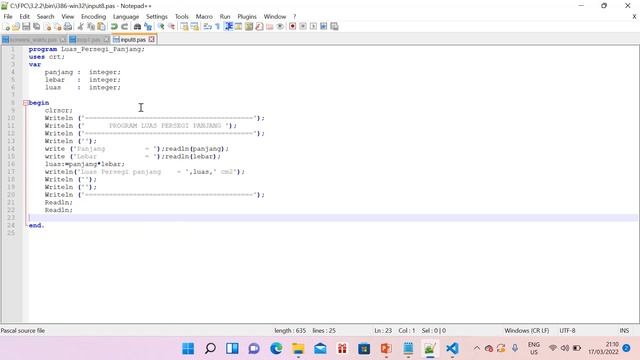Click the Paste clipboard icon
Screen dimensions: 640x360
(101, 27)
